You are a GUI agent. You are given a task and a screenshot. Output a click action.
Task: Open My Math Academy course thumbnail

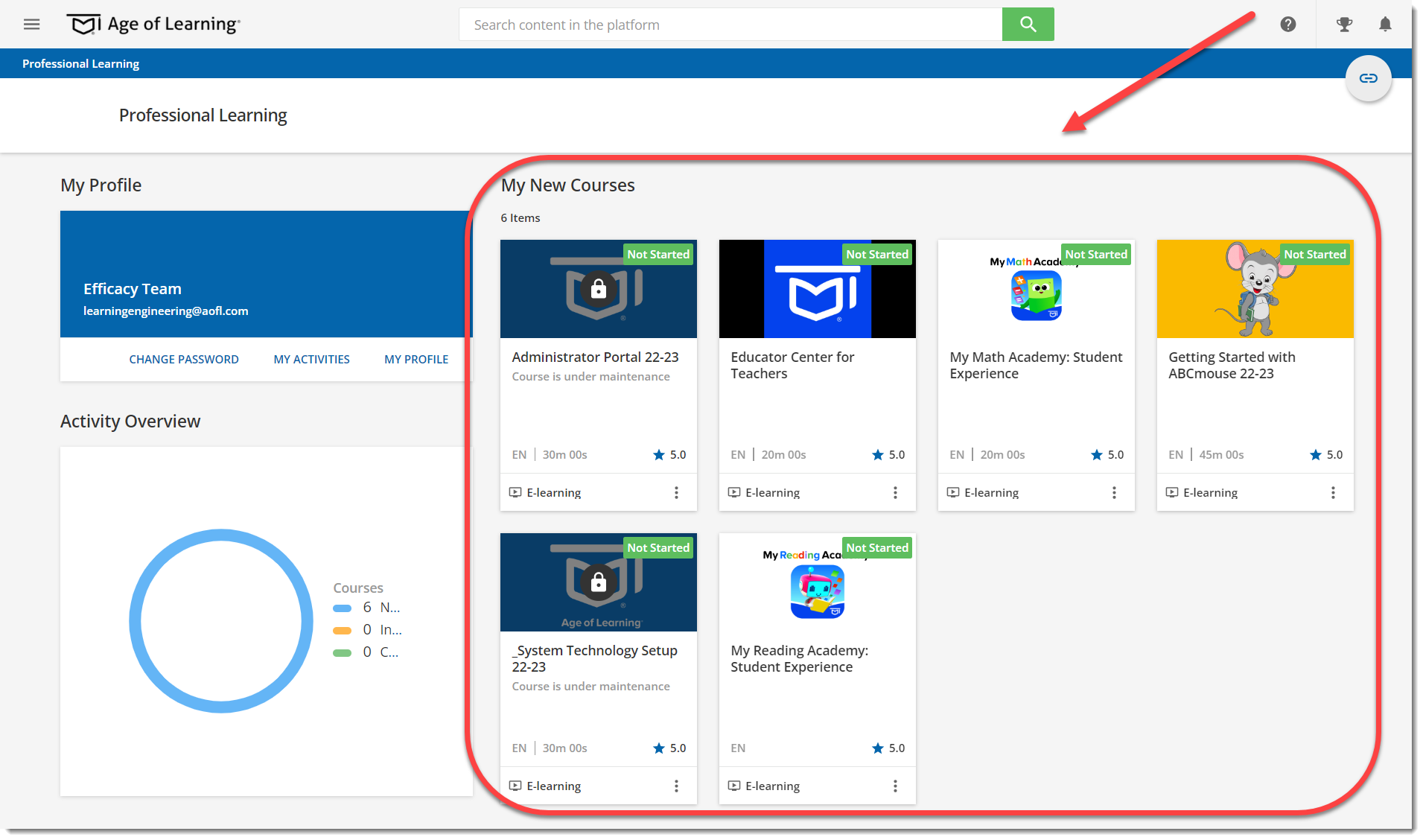point(1036,289)
